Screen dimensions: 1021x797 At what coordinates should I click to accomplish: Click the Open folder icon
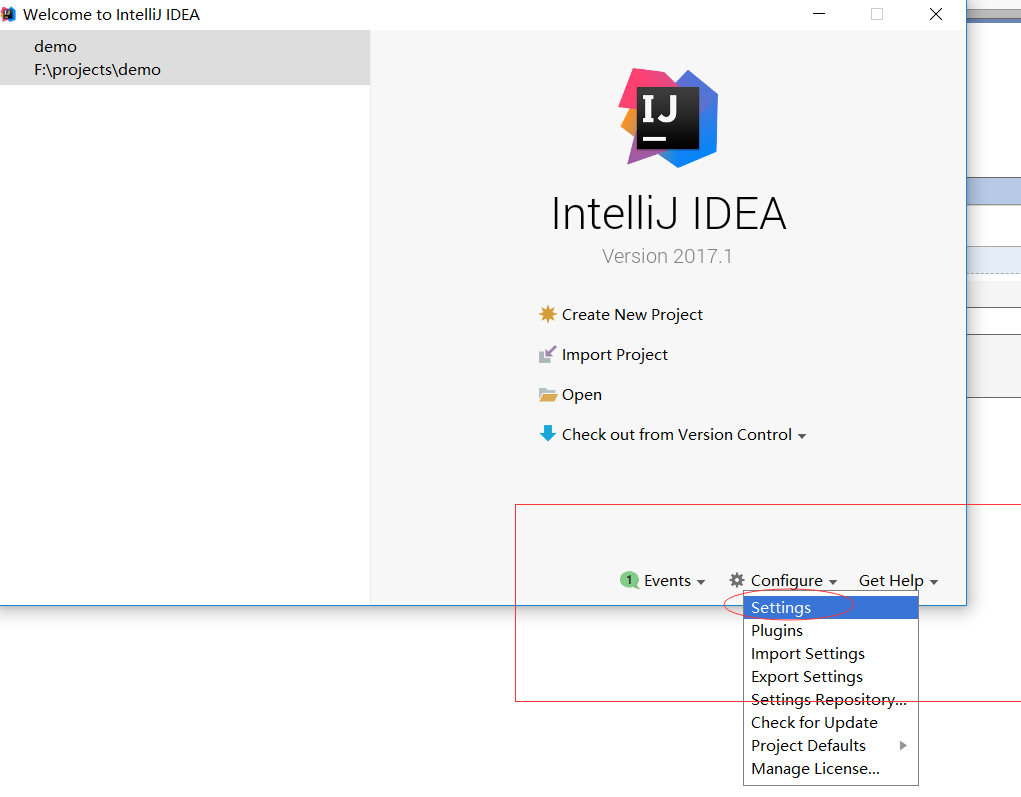pos(548,395)
